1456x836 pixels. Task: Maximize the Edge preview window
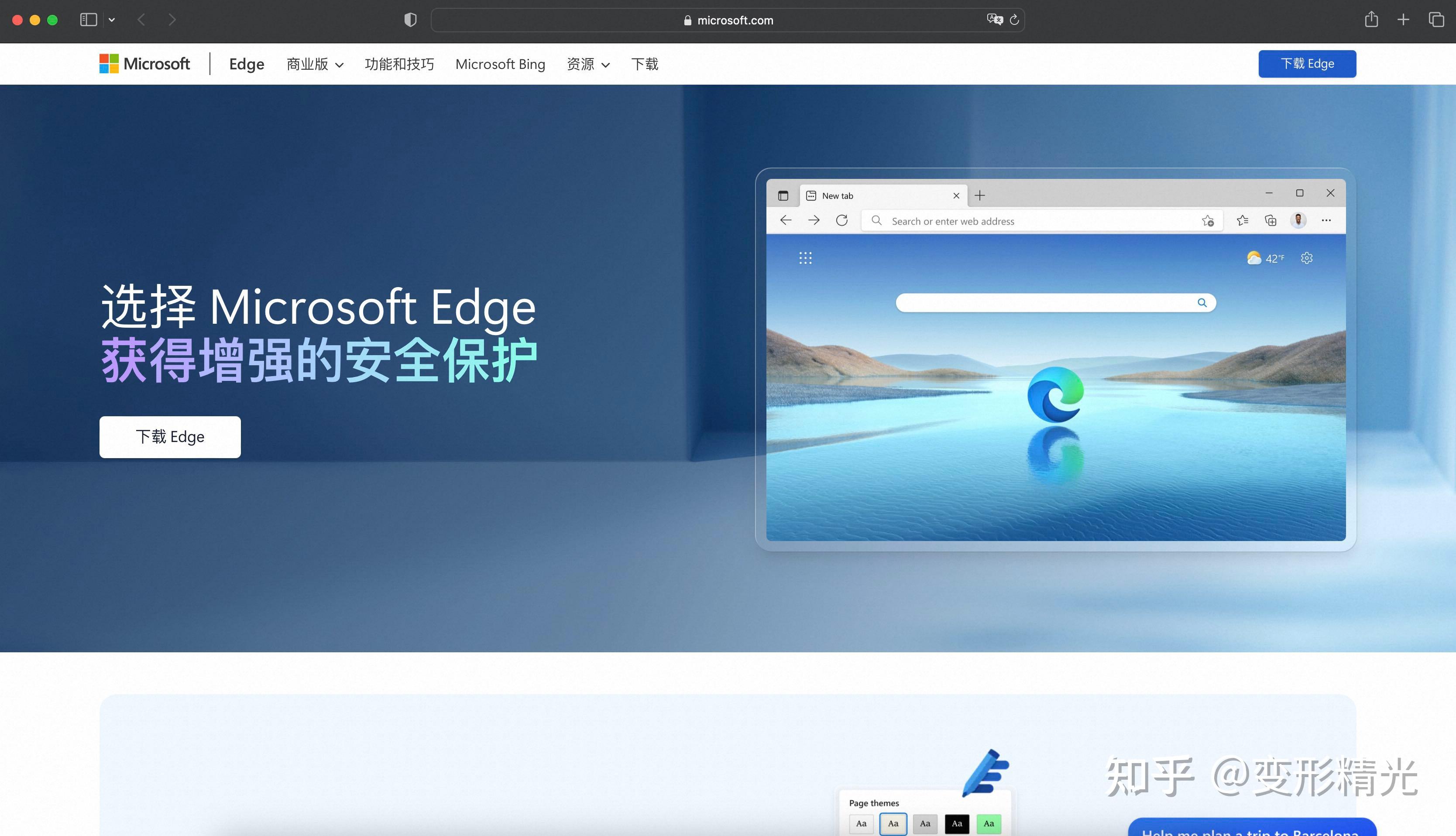[x=1300, y=193]
